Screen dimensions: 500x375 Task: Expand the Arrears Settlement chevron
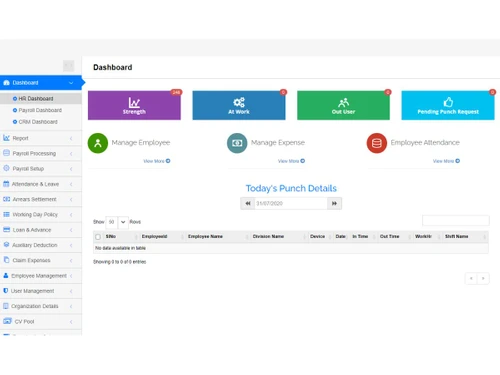click(x=71, y=199)
